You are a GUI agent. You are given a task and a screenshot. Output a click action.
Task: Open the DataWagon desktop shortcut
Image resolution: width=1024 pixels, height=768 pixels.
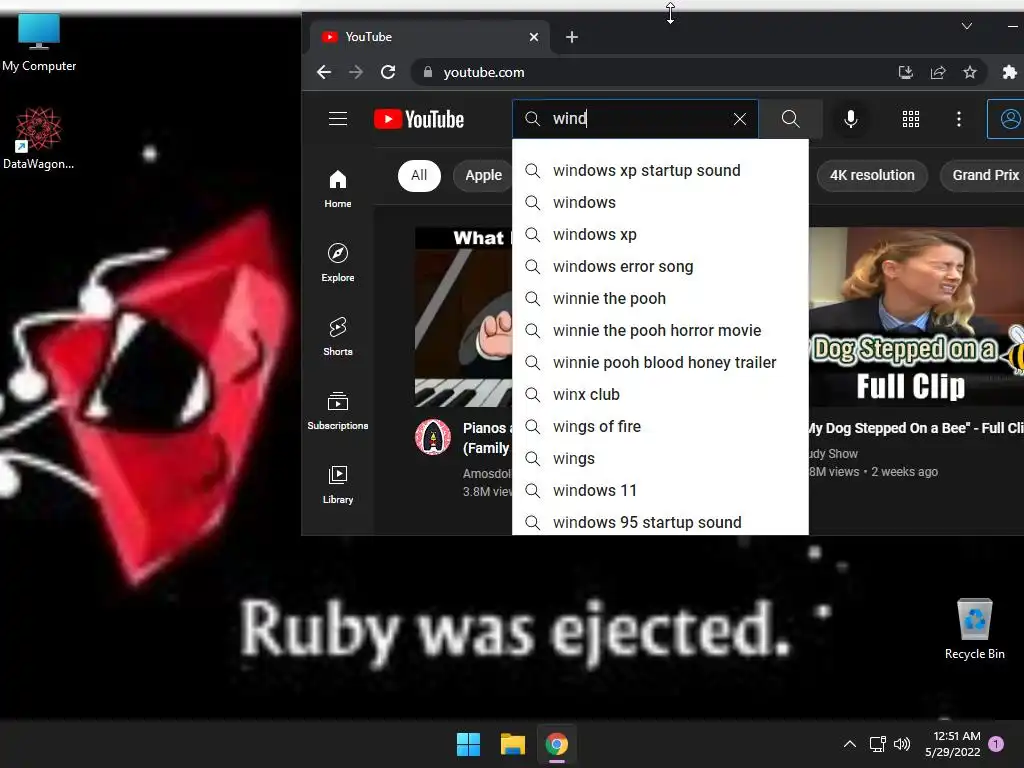[x=39, y=138]
